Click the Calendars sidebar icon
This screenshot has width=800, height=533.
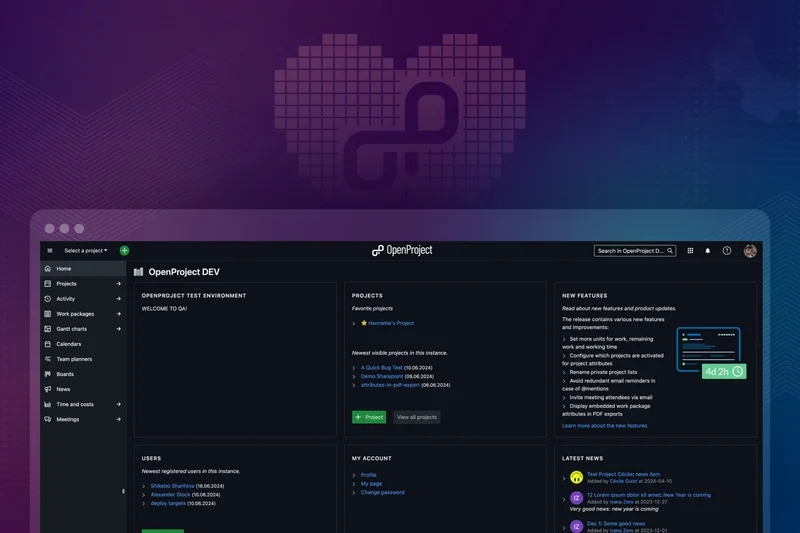47,344
